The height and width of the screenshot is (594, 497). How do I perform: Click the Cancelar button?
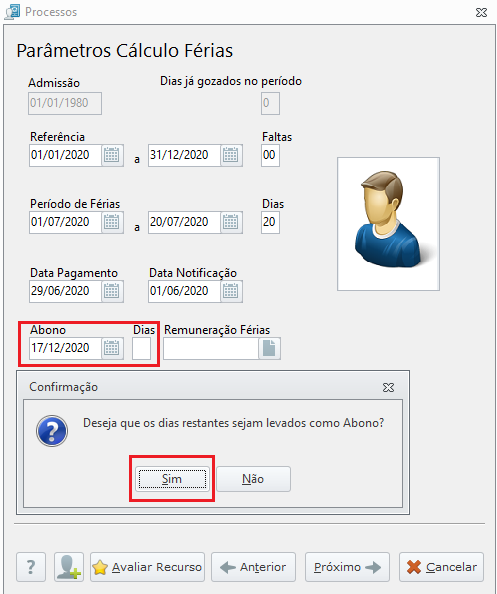(x=441, y=567)
